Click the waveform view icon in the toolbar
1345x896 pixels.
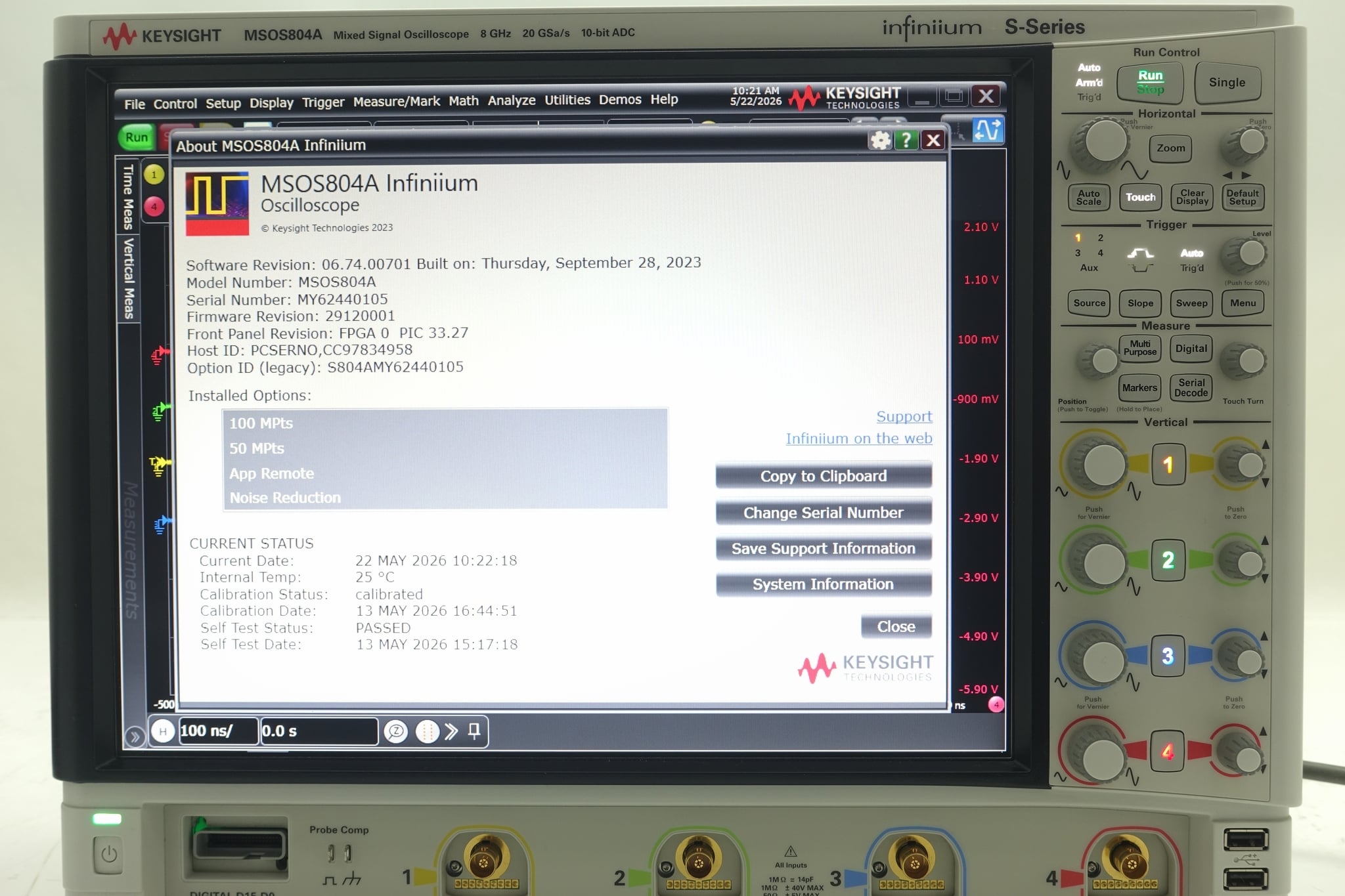[x=987, y=130]
